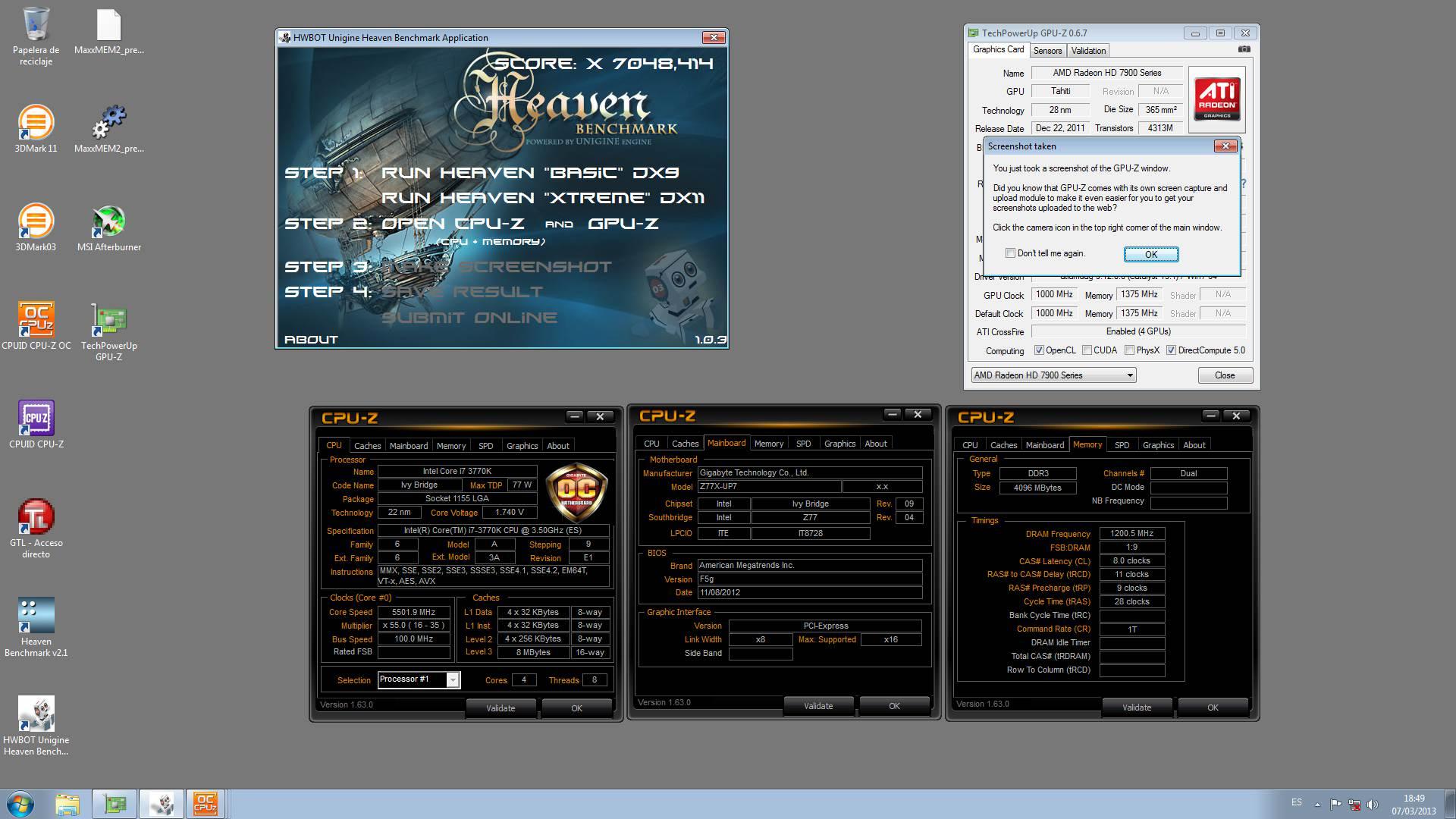Viewport: 1456px width, 819px height.
Task: Open the MaxxMEM2_pre gear icon shortcut
Action: coord(108,129)
